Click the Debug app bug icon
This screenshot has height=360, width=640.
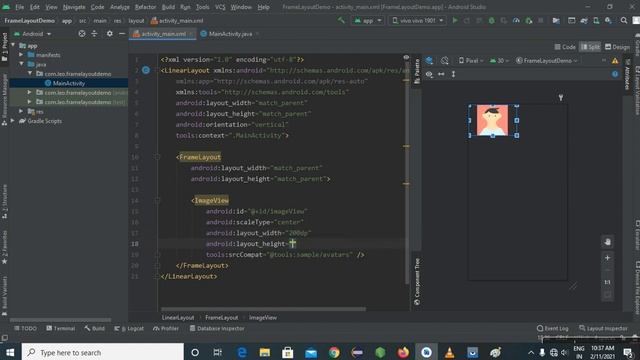pos(491,20)
